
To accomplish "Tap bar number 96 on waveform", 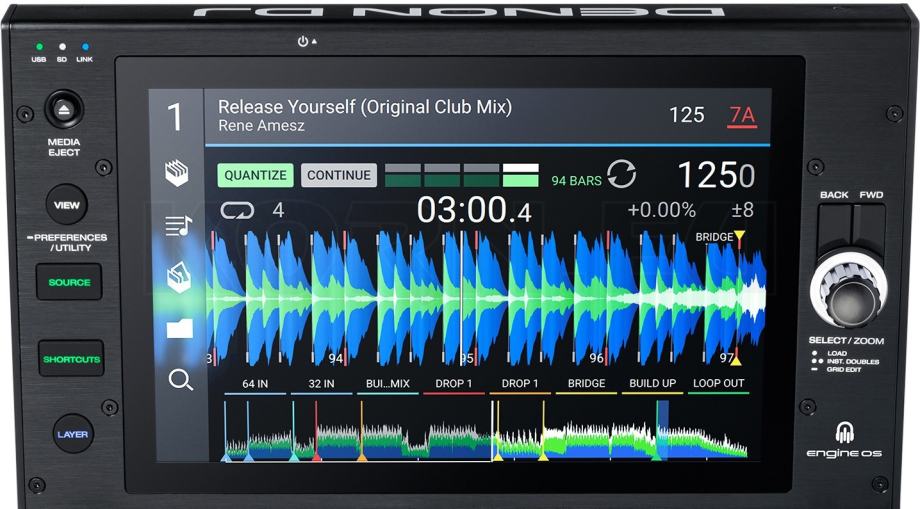I will click(x=596, y=358).
